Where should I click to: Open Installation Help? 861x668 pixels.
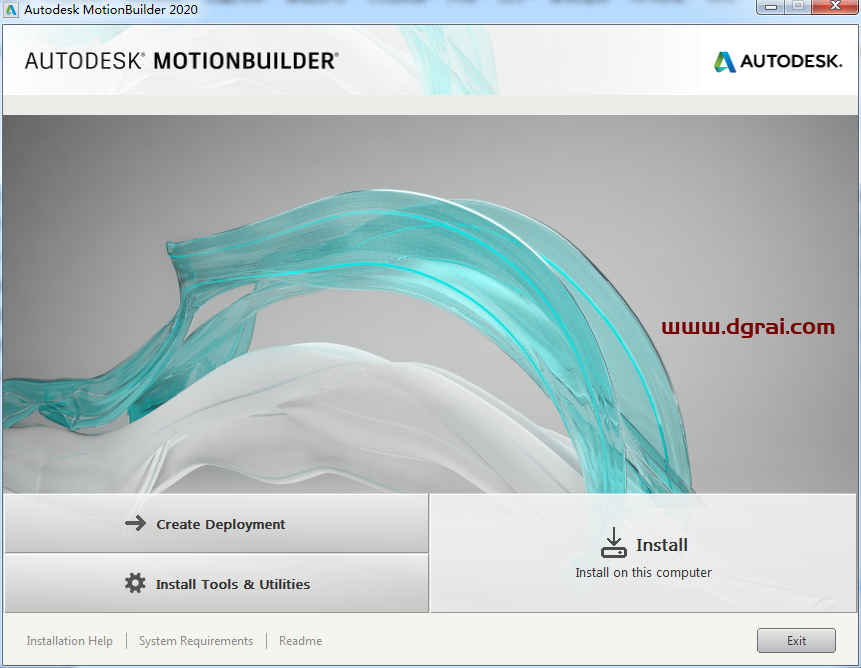pos(69,640)
